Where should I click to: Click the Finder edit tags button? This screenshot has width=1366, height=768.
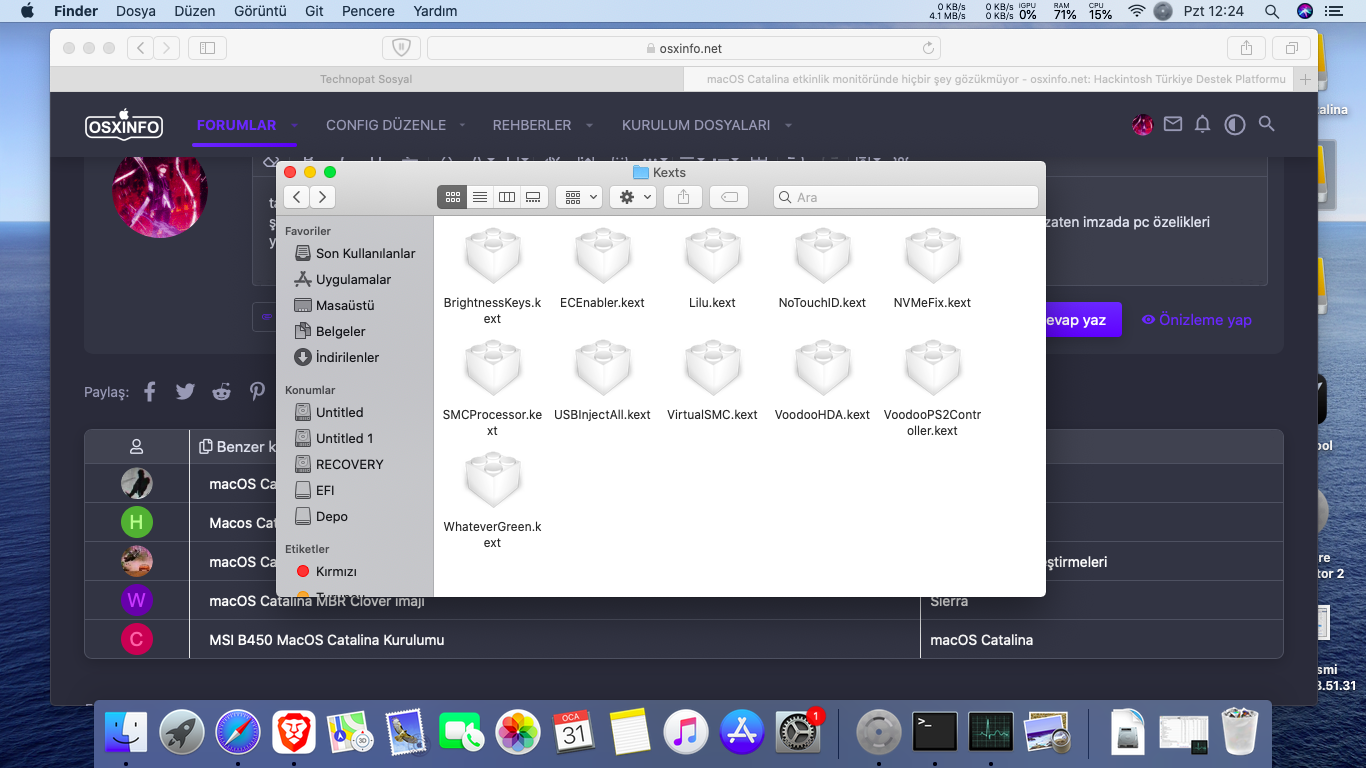729,197
